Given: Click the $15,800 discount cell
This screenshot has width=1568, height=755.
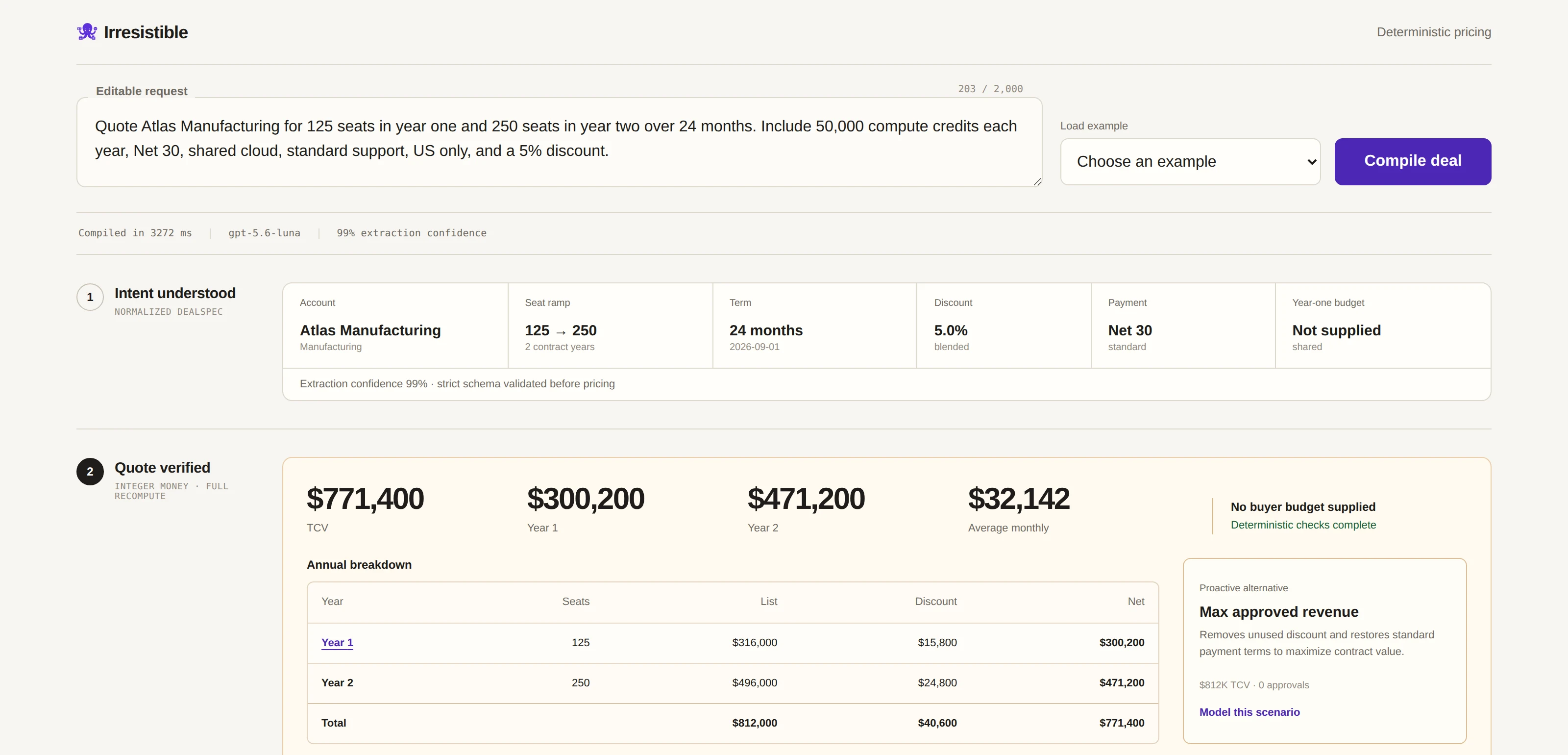Looking at the screenshot, I should [x=937, y=642].
